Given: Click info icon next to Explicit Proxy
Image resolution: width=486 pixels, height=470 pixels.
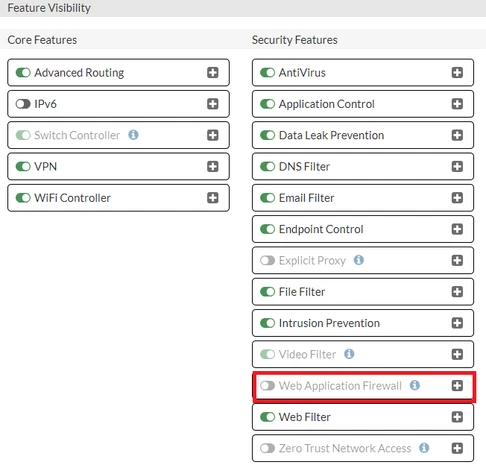Looking at the screenshot, I should tap(359, 260).
